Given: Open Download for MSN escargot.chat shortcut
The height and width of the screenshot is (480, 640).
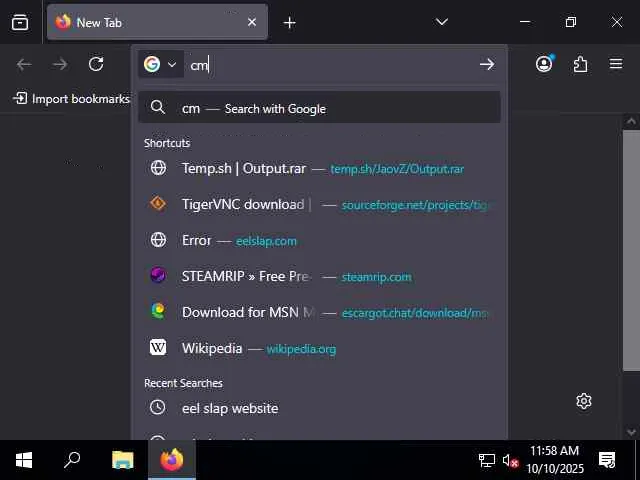Looking at the screenshot, I should [319, 312].
